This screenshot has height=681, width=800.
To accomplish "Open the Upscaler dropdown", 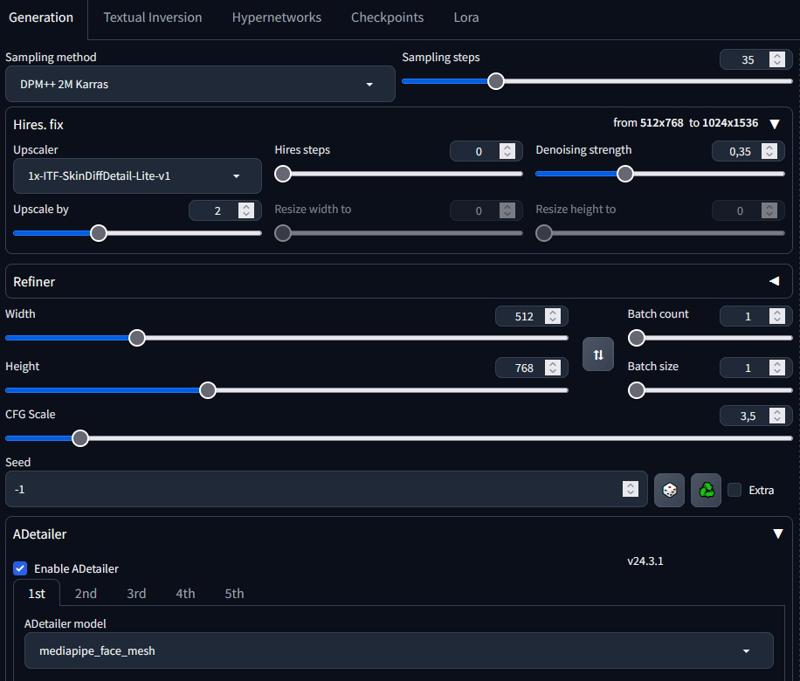I will coord(137,176).
